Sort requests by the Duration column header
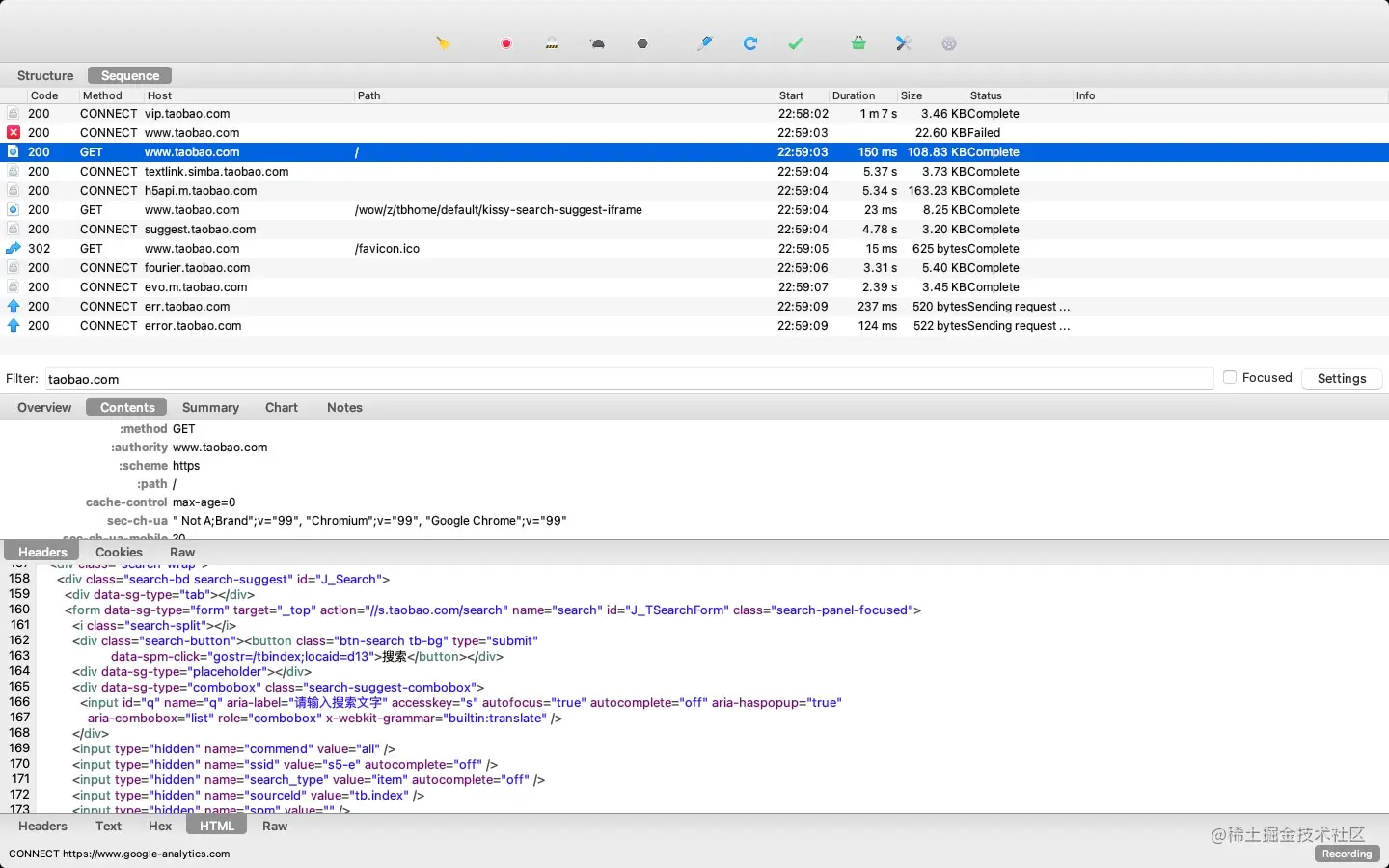Screen dimensions: 1389x868 click(x=854, y=95)
